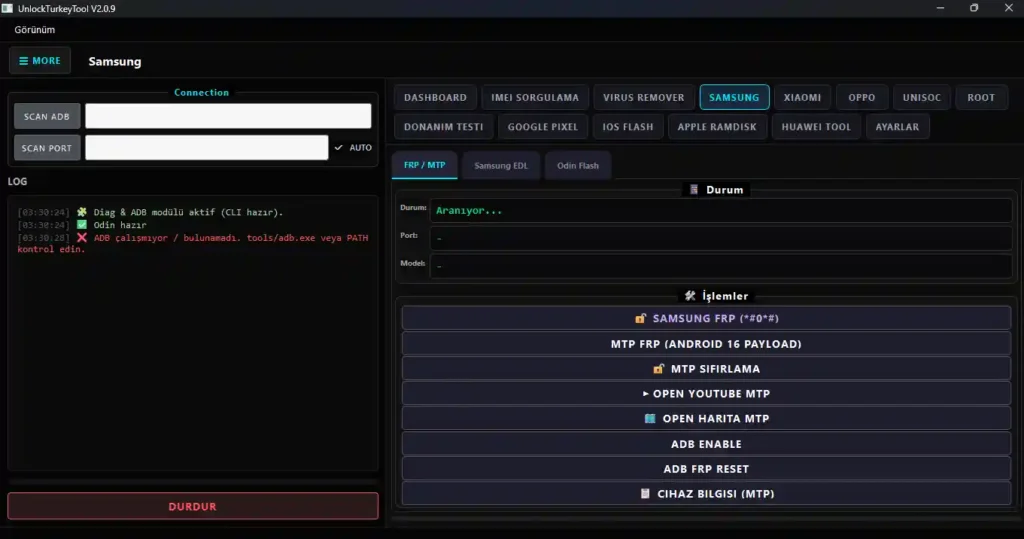Click OPEN YOUTUBE MTP play button
Image resolution: width=1024 pixels, height=539 pixels.
point(706,393)
